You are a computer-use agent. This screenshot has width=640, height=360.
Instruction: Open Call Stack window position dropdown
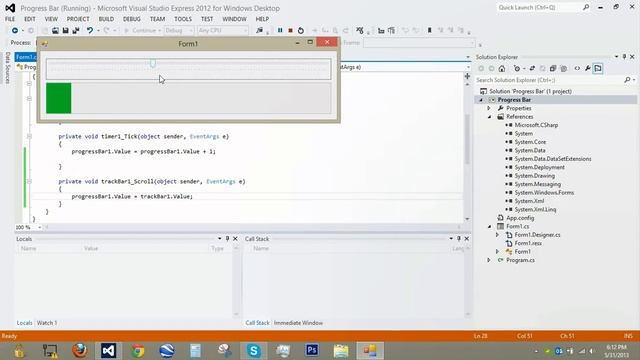(x=451, y=239)
